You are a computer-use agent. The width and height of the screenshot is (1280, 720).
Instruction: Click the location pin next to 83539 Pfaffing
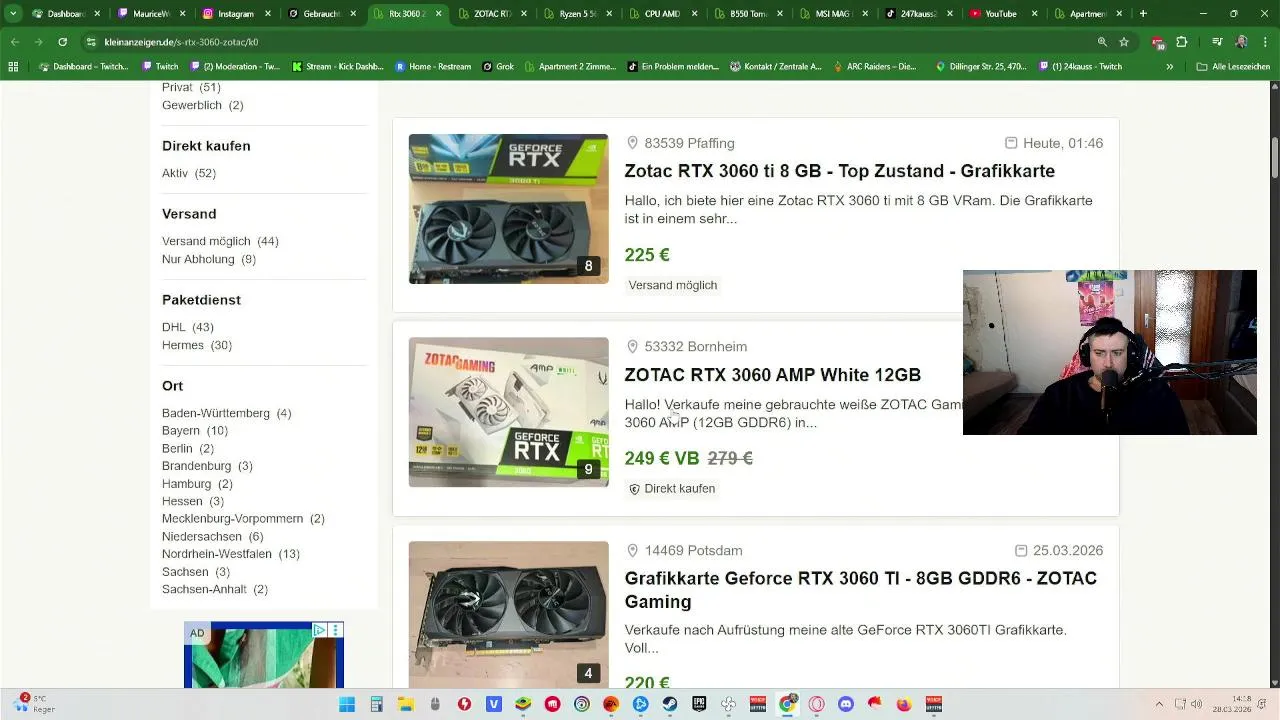point(632,143)
